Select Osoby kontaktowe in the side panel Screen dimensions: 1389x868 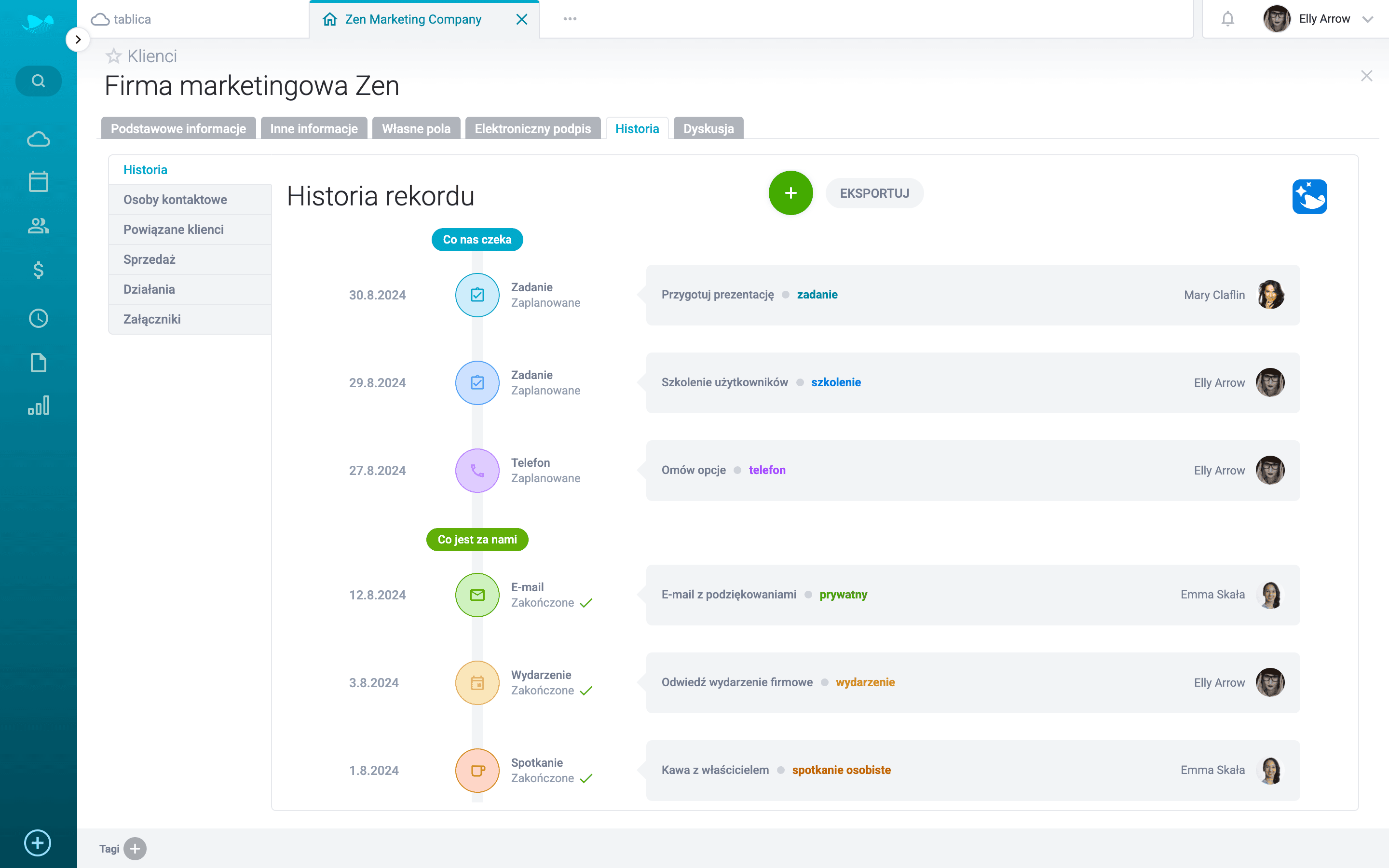[175, 199]
